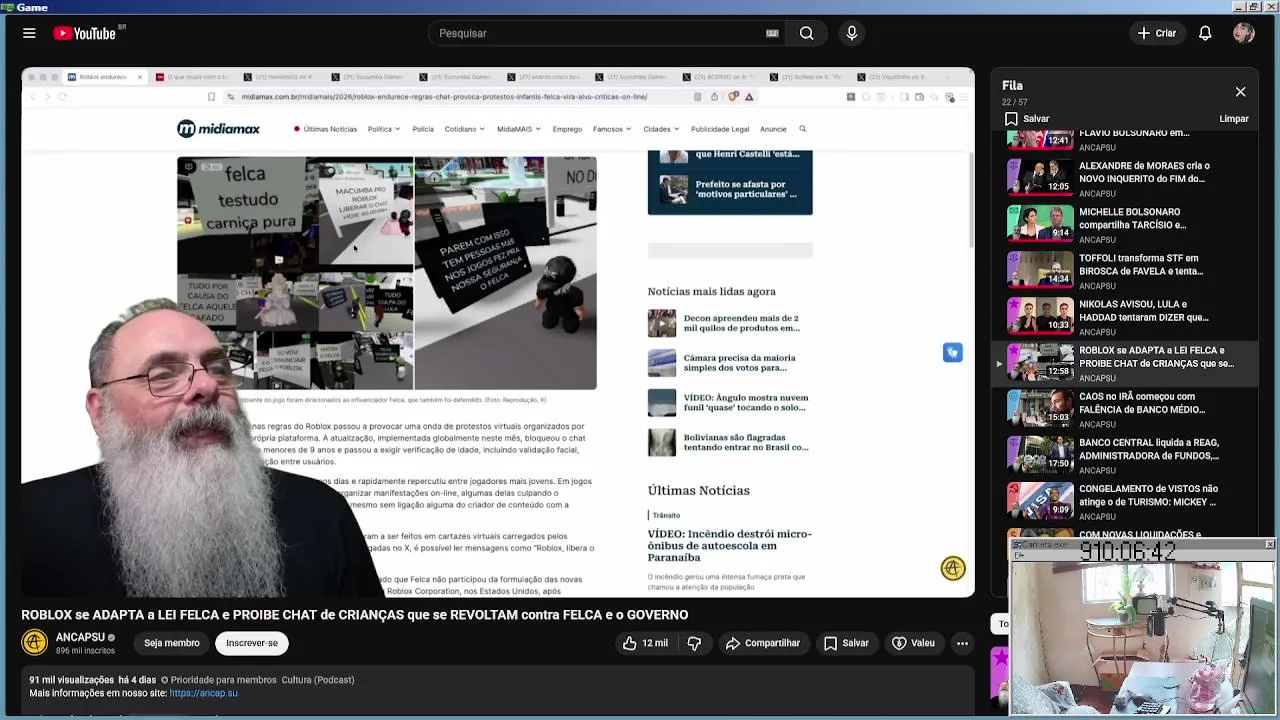
Task: Open the Anuncie menu item in video
Action: (773, 129)
